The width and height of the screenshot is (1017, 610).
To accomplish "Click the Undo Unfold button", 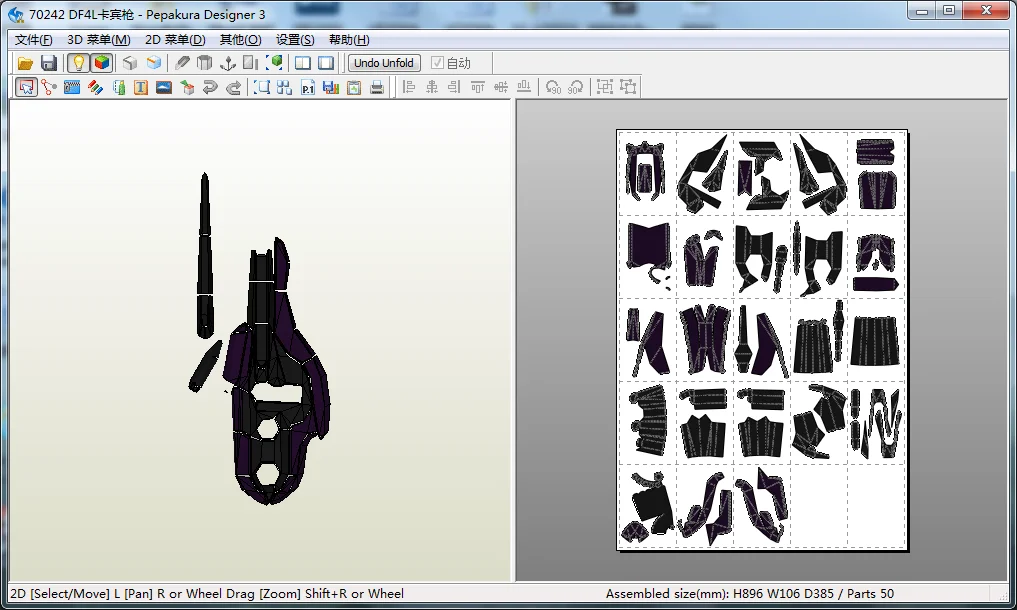I will (384, 63).
